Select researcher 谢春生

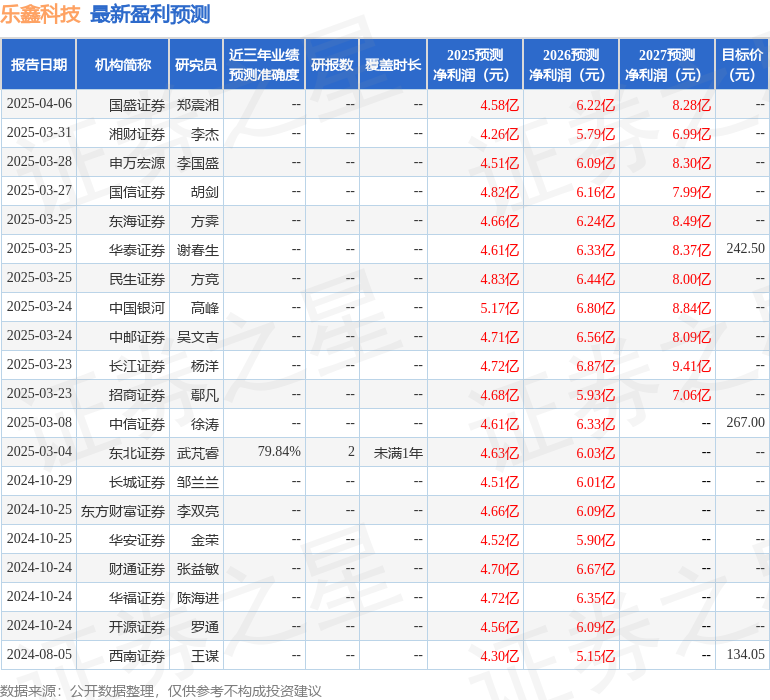pos(198,250)
